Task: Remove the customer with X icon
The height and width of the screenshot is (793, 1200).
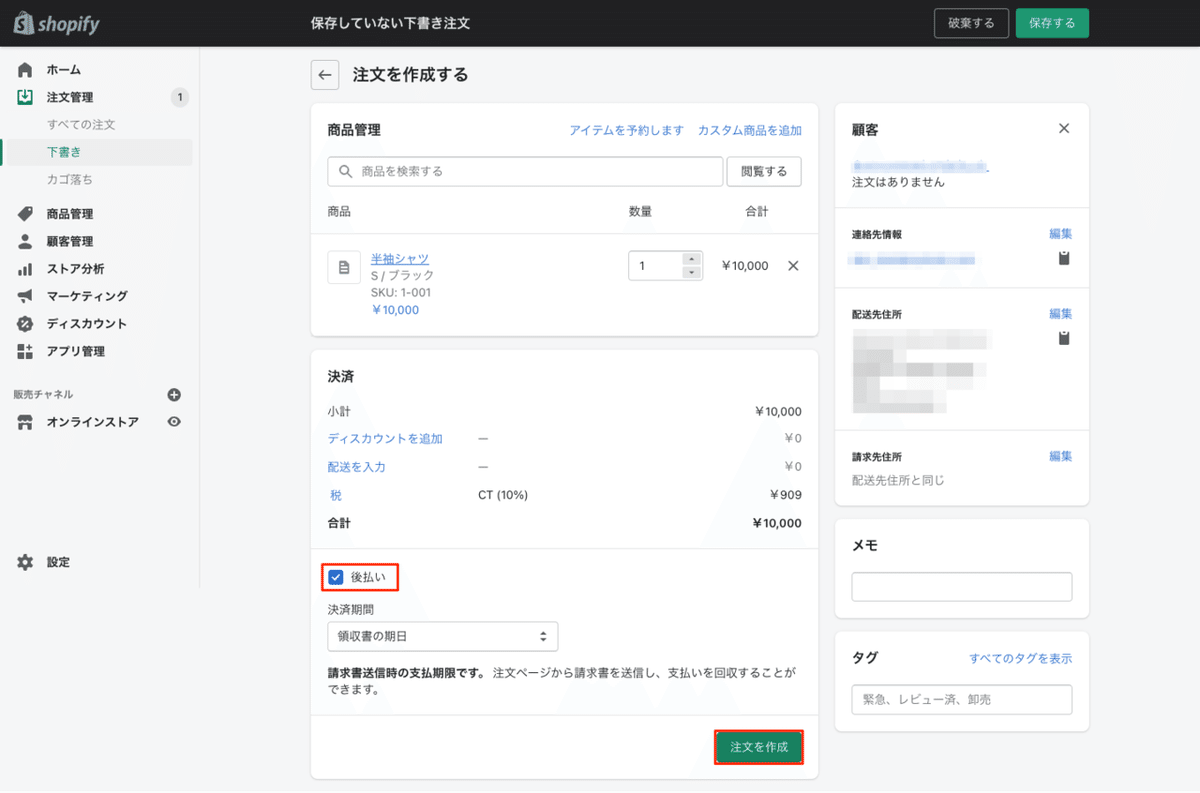Action: coord(1064,128)
